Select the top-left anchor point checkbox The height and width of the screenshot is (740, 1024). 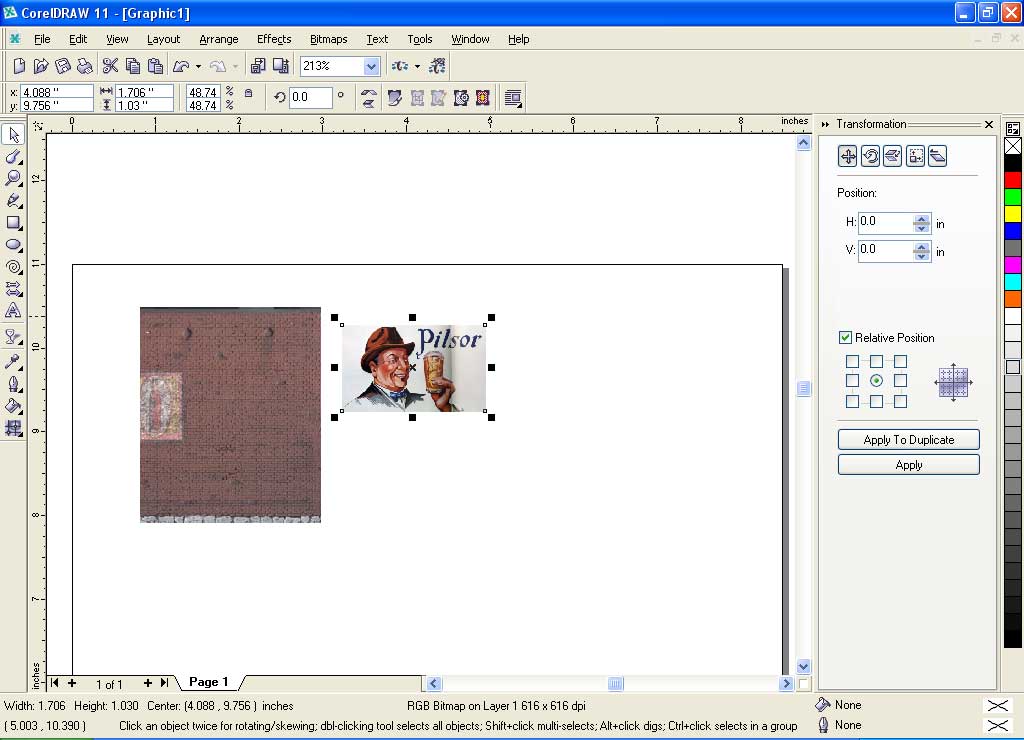pyautogui.click(x=852, y=361)
